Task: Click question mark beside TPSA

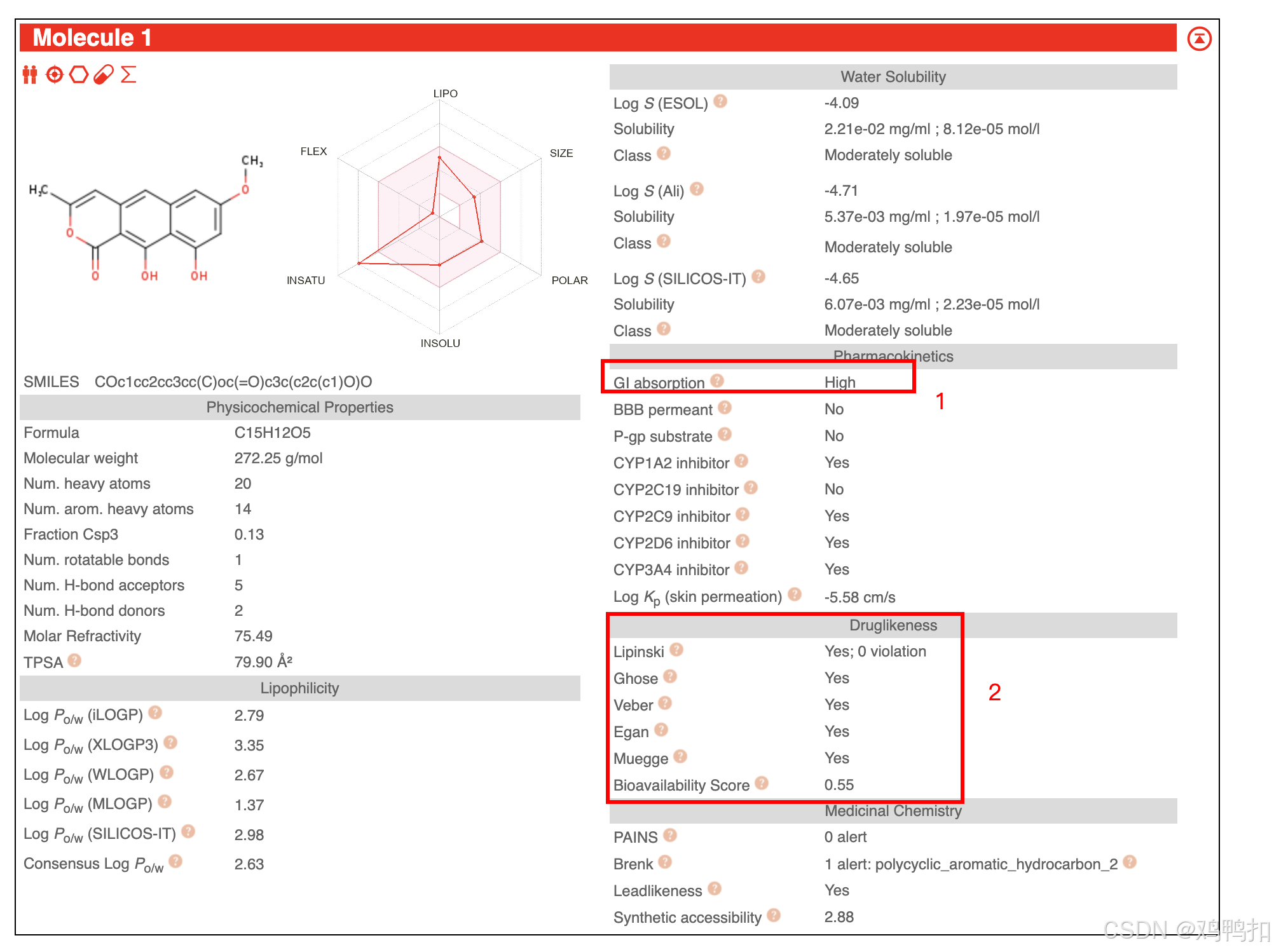Action: click(x=74, y=661)
